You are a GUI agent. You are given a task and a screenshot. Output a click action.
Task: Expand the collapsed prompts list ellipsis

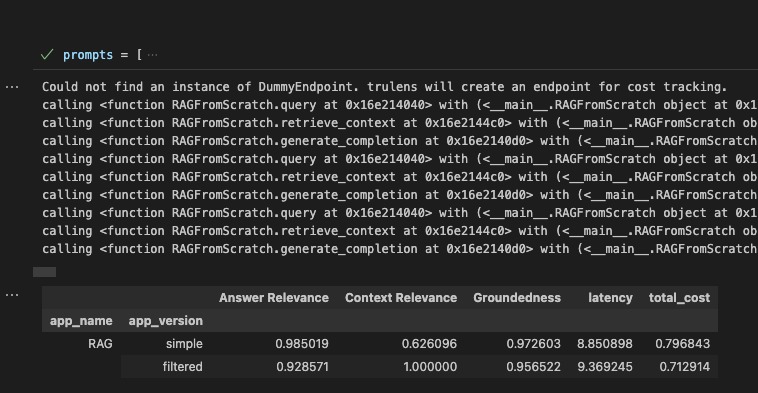152,55
